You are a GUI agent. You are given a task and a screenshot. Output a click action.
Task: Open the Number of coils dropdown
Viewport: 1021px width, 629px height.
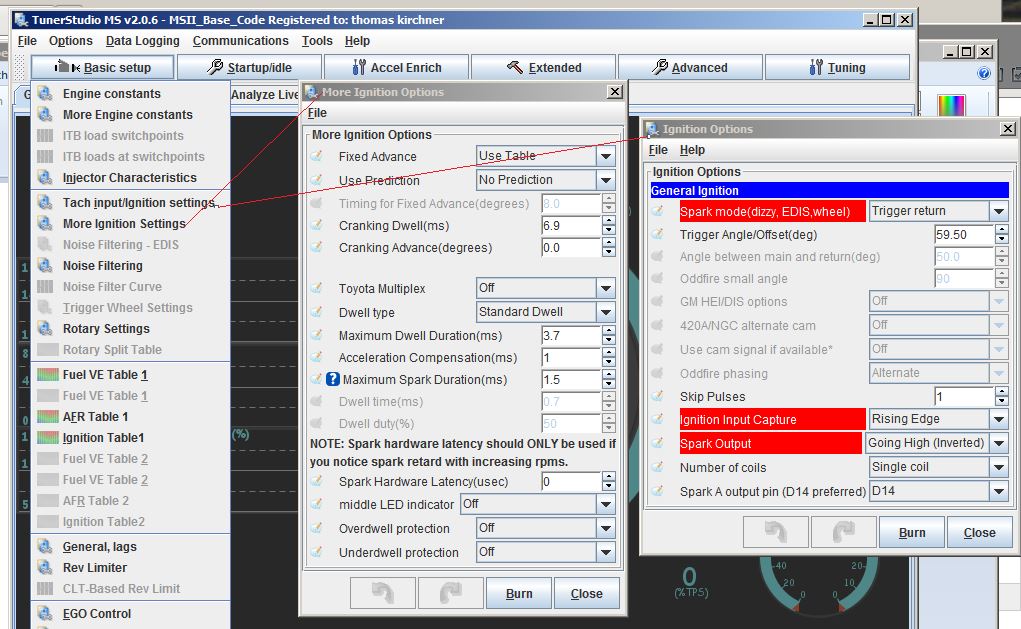[x=998, y=467]
